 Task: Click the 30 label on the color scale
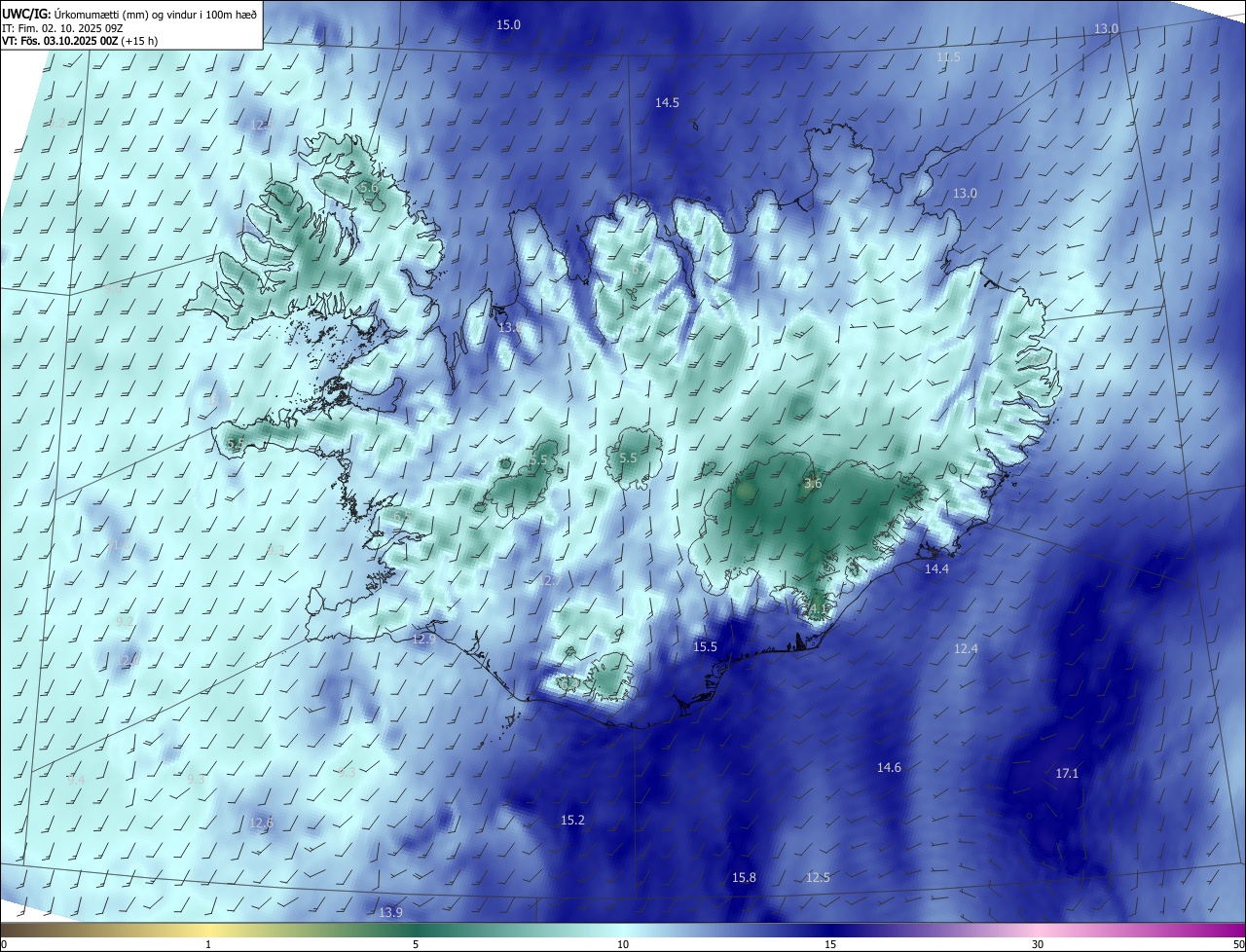pyautogui.click(x=1038, y=944)
